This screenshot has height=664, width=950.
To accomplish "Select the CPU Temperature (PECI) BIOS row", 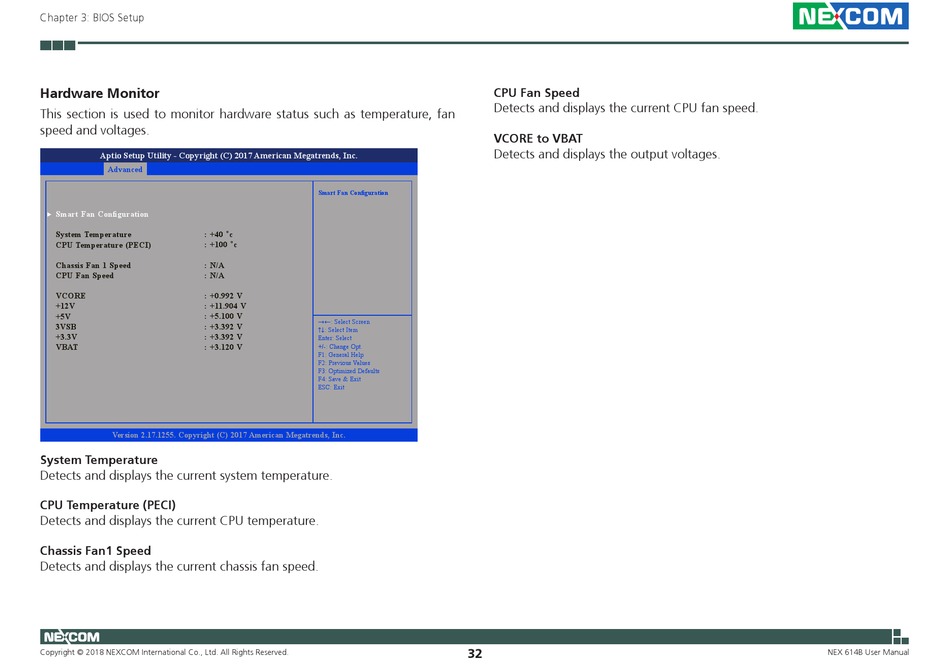I will coord(146,245).
